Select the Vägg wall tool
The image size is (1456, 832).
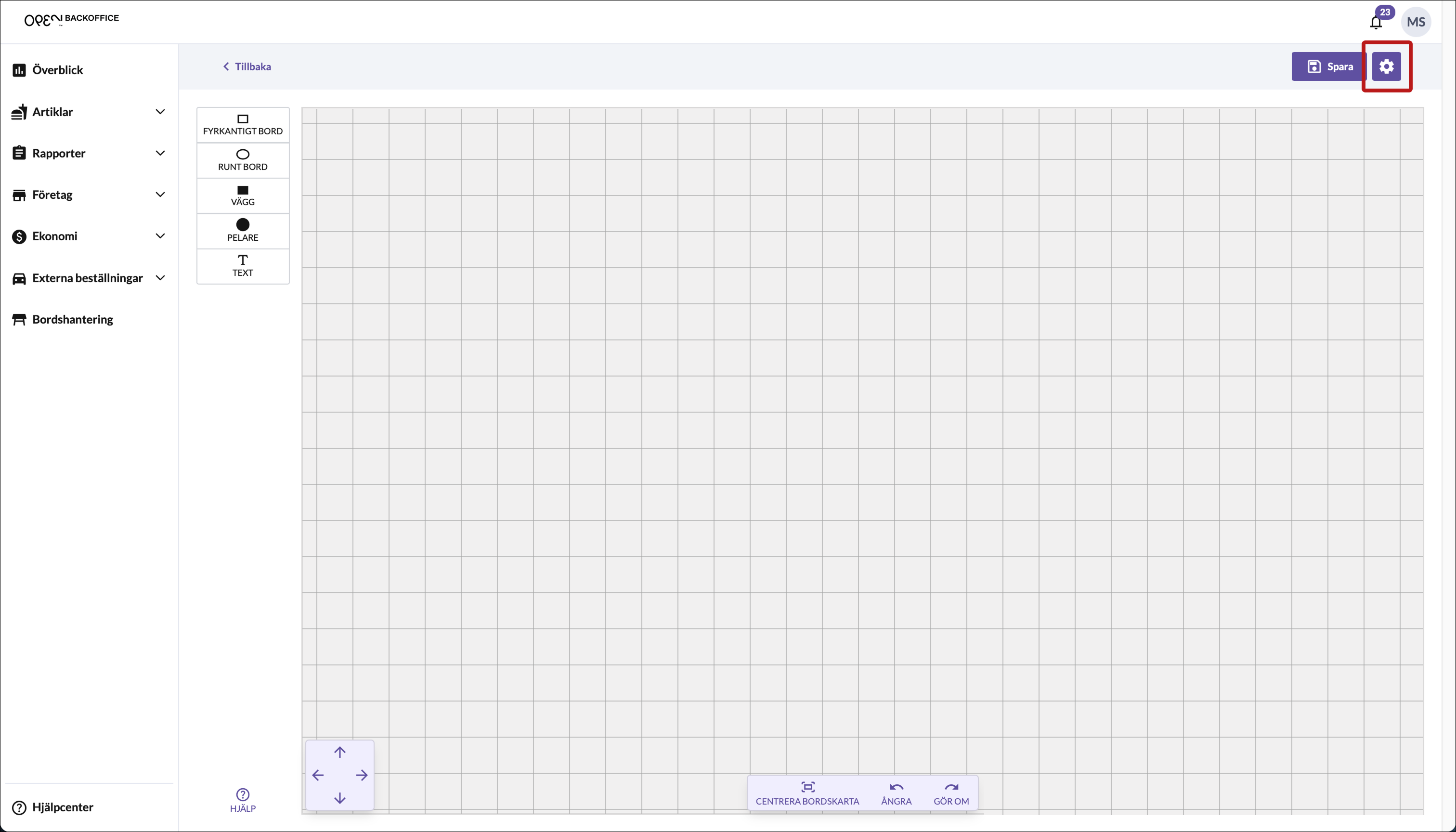coord(243,195)
